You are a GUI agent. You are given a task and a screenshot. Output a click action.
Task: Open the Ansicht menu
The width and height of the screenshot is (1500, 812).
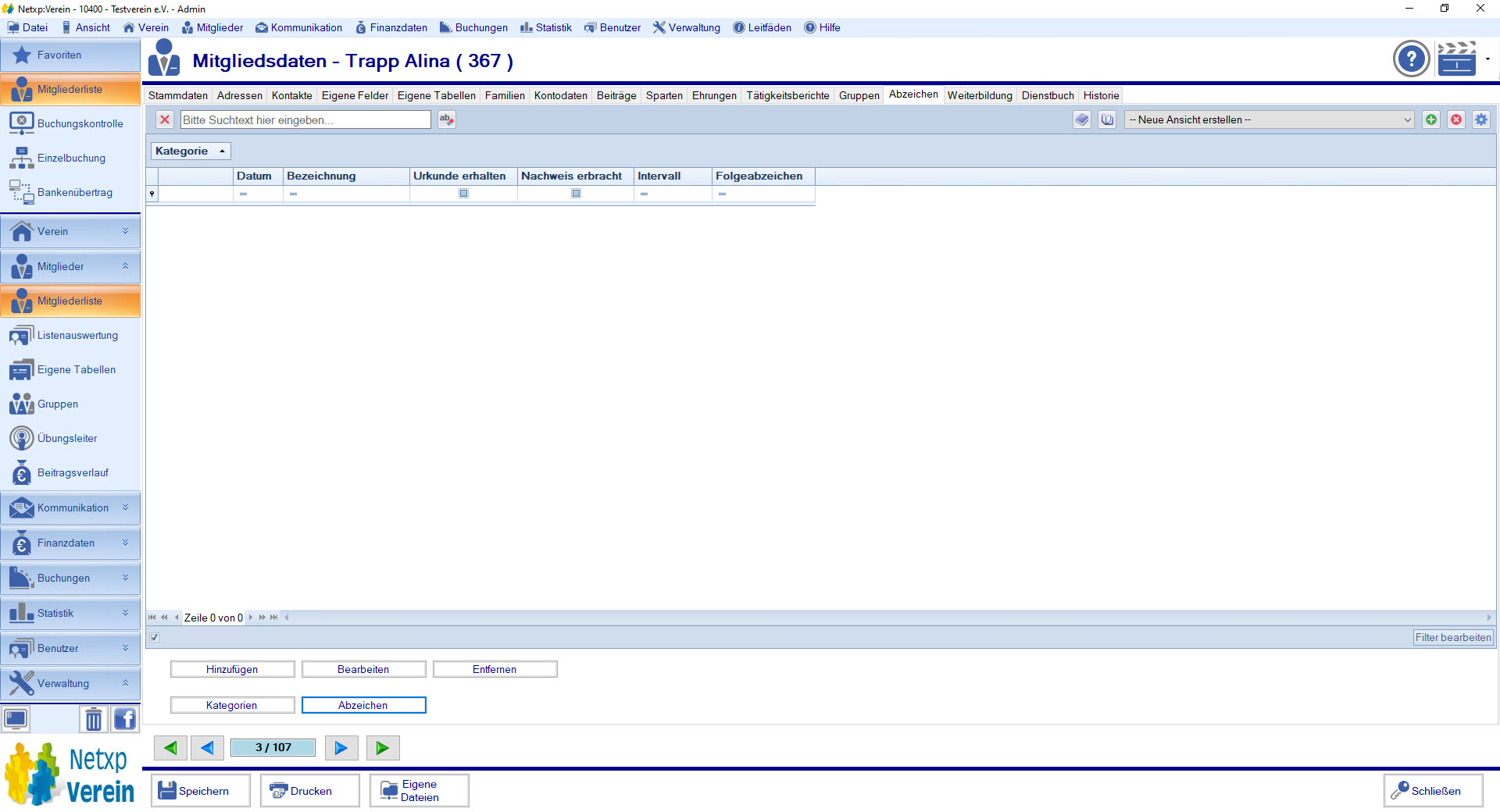point(85,27)
